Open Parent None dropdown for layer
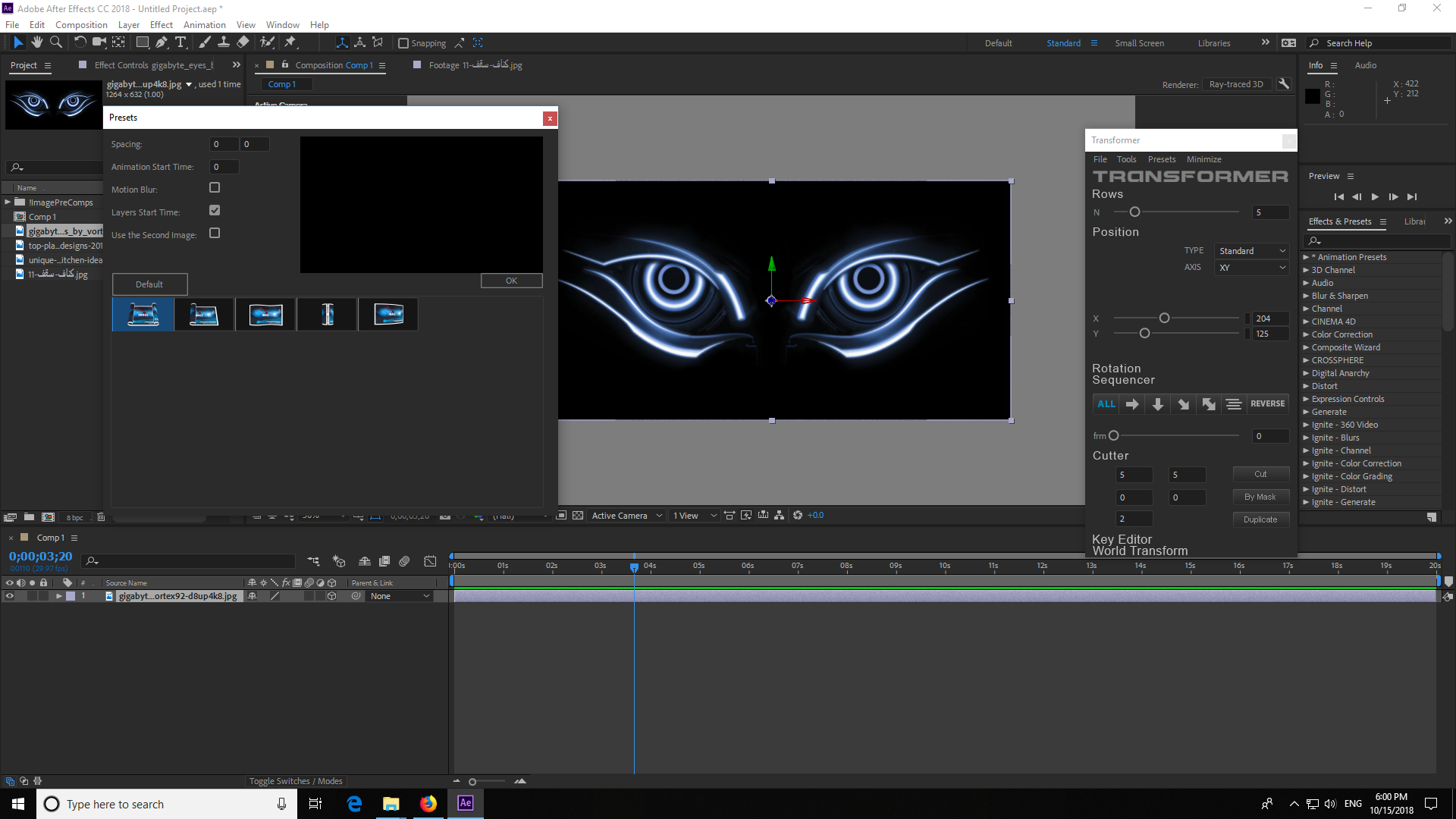Viewport: 1456px width, 819px height. click(400, 596)
